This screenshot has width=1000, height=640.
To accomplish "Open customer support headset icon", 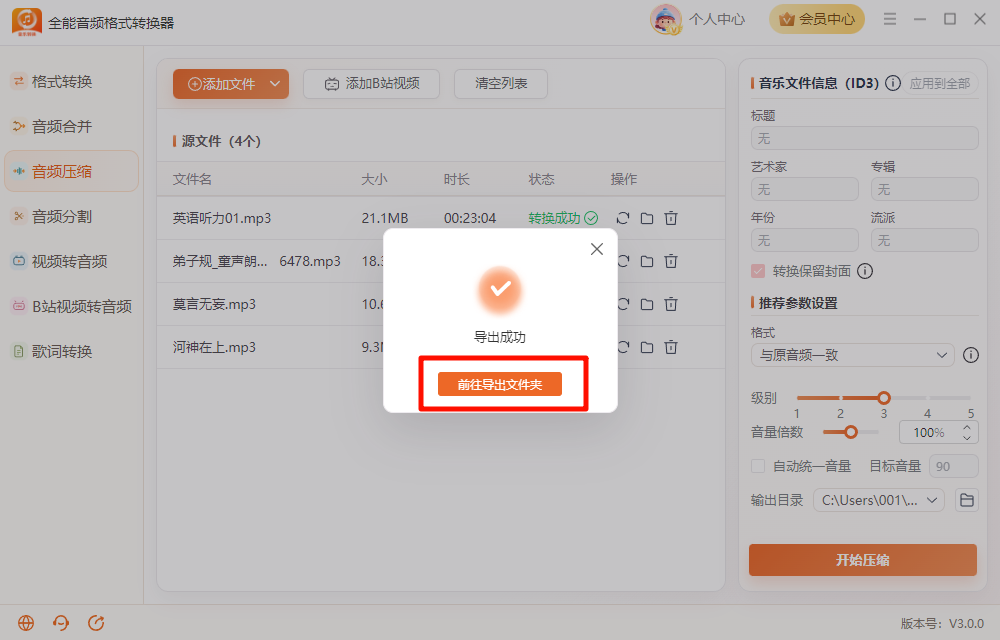I will tap(61, 623).
